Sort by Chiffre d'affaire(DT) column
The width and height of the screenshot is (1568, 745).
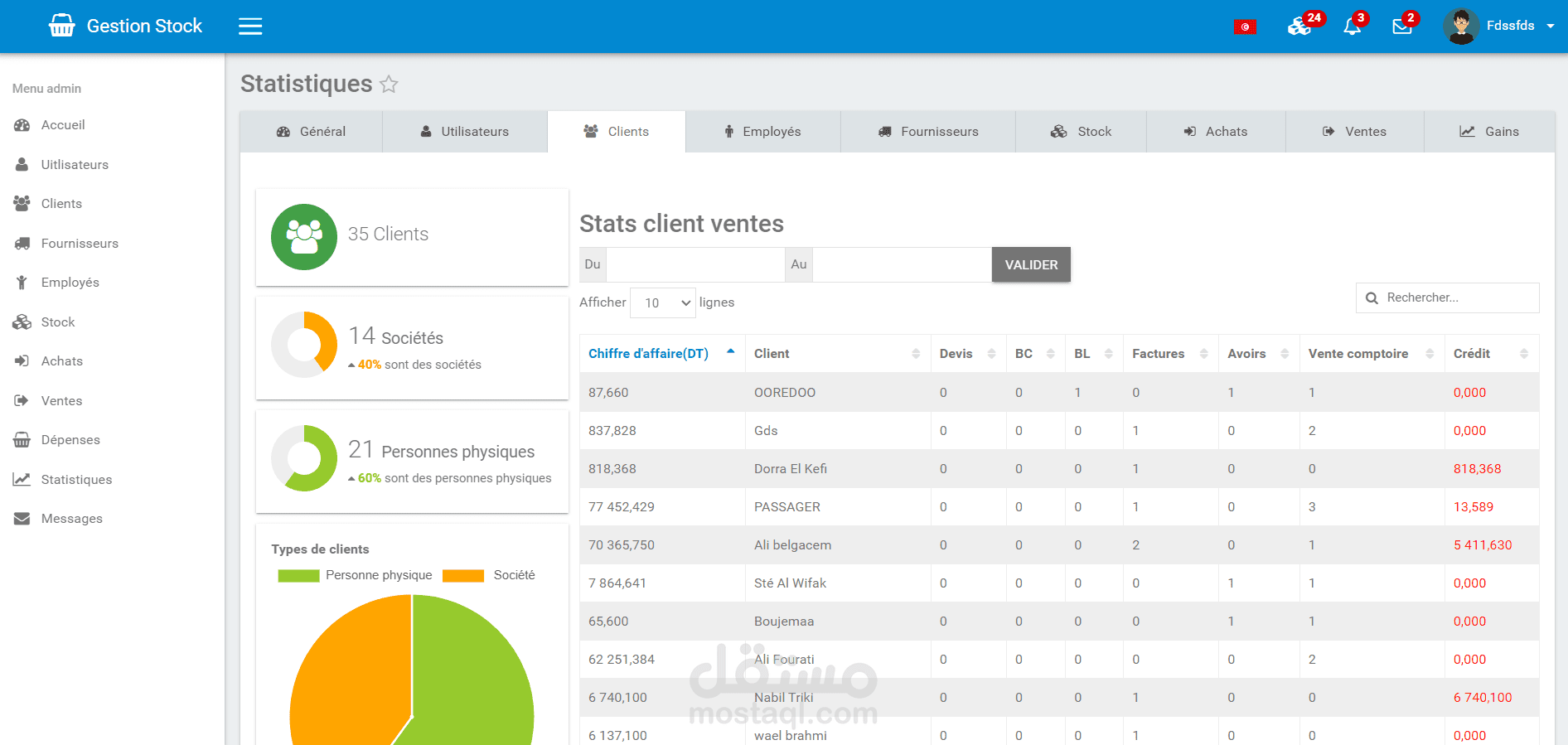click(x=662, y=354)
